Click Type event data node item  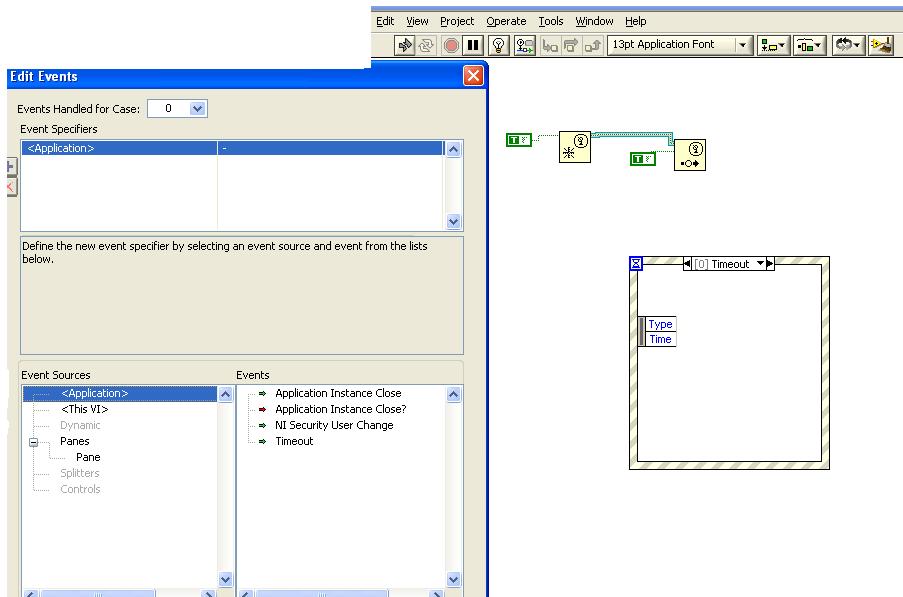point(661,324)
